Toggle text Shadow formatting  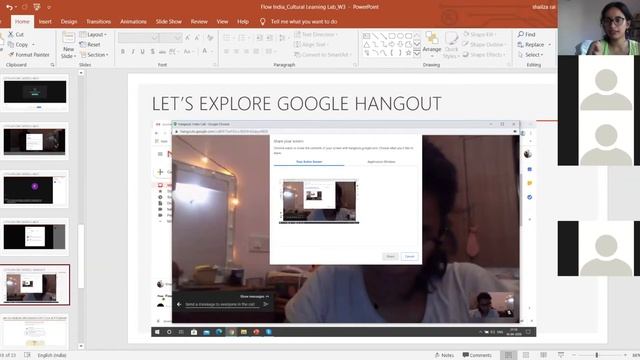tap(152, 52)
